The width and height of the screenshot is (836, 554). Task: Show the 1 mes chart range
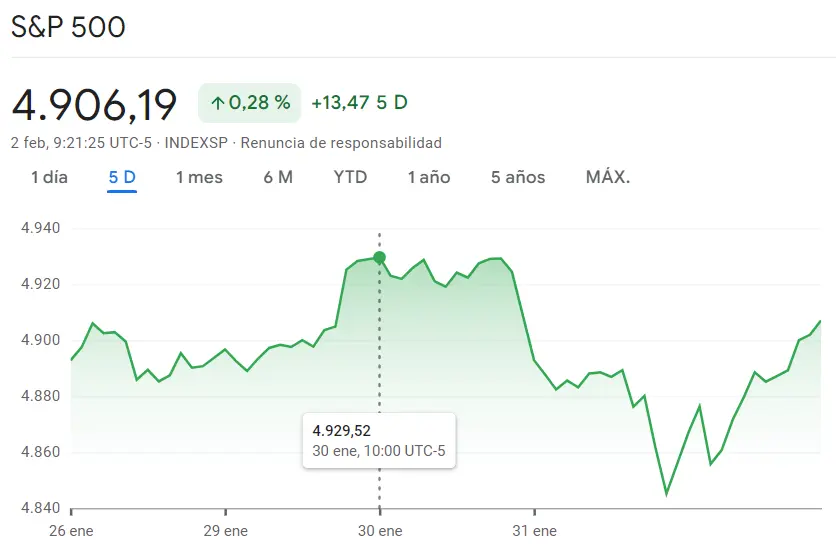pyautogui.click(x=199, y=178)
